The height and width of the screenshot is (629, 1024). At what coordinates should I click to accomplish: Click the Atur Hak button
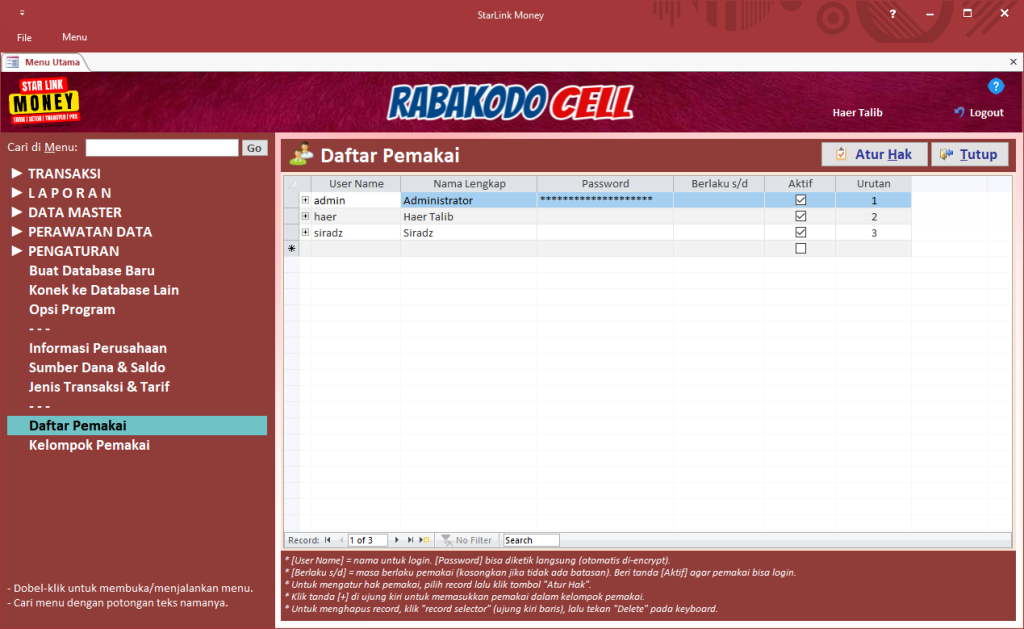(x=874, y=154)
